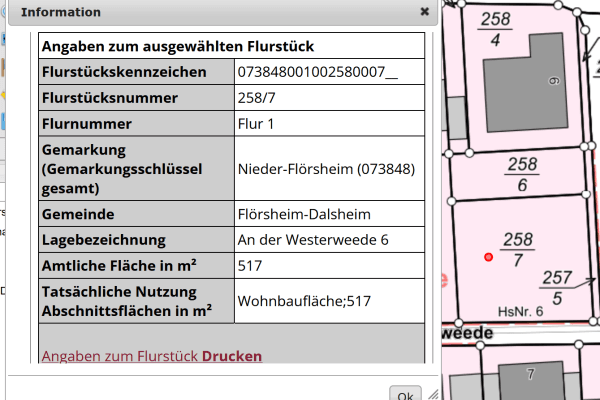The image size is (600, 400).
Task: Click parcel 258/7 label on map
Action: point(518,250)
